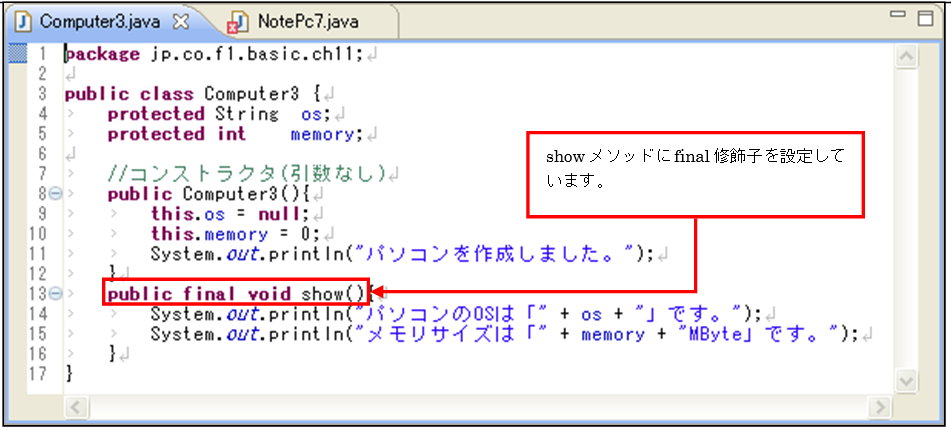Click the horizontal scrollbar right arrow

(881, 407)
